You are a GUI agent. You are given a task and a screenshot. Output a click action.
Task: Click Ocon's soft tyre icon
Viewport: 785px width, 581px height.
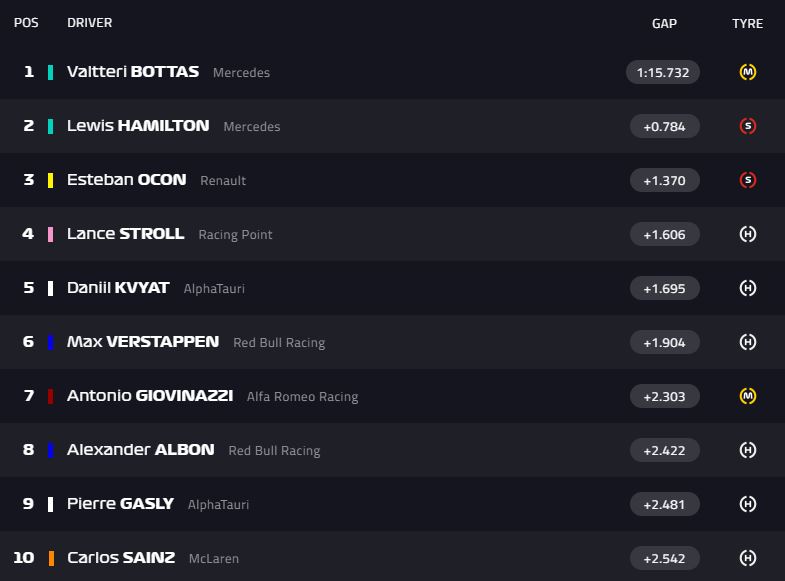point(747,180)
